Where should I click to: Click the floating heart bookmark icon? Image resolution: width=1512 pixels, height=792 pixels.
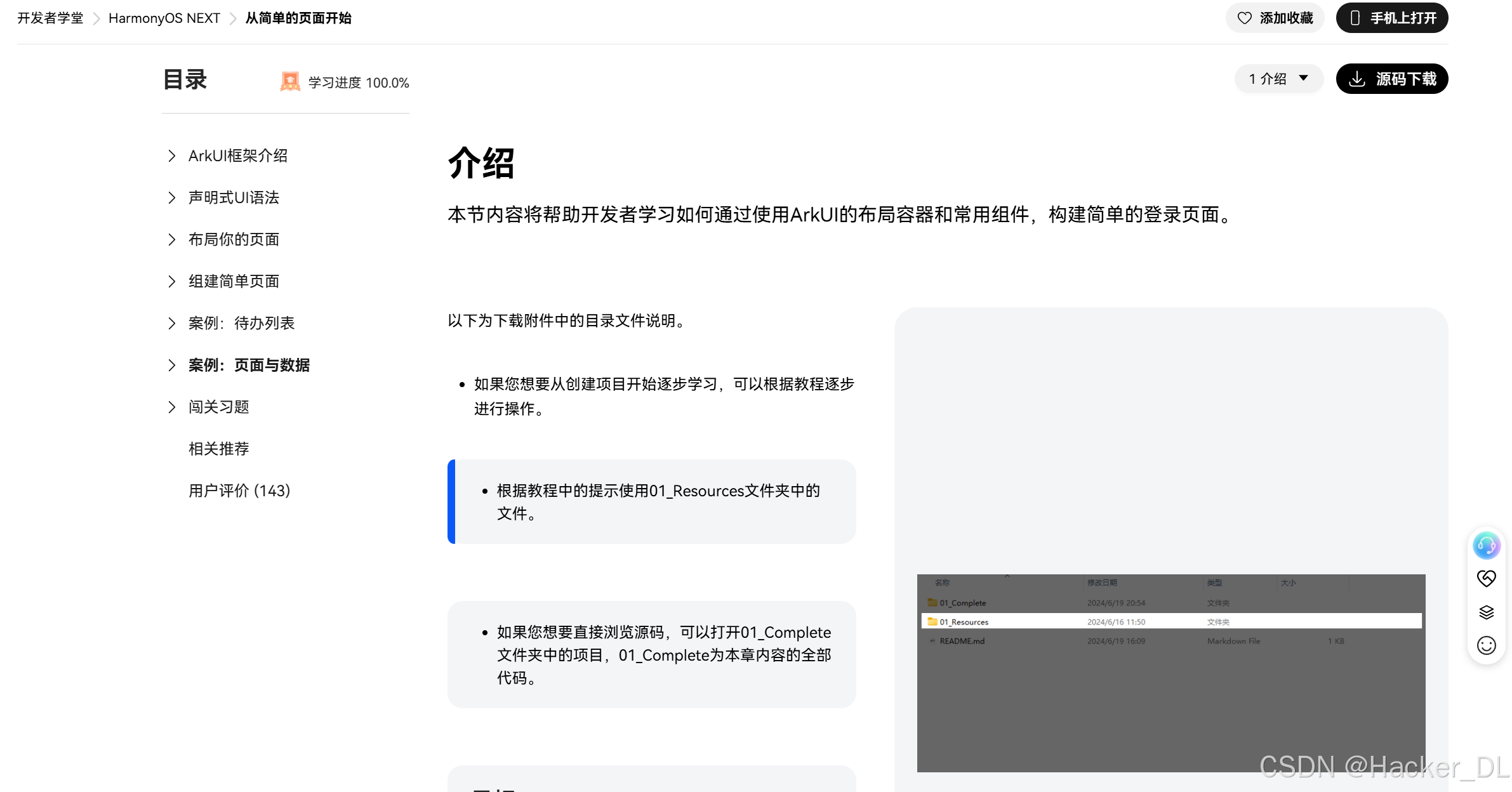[1487, 579]
